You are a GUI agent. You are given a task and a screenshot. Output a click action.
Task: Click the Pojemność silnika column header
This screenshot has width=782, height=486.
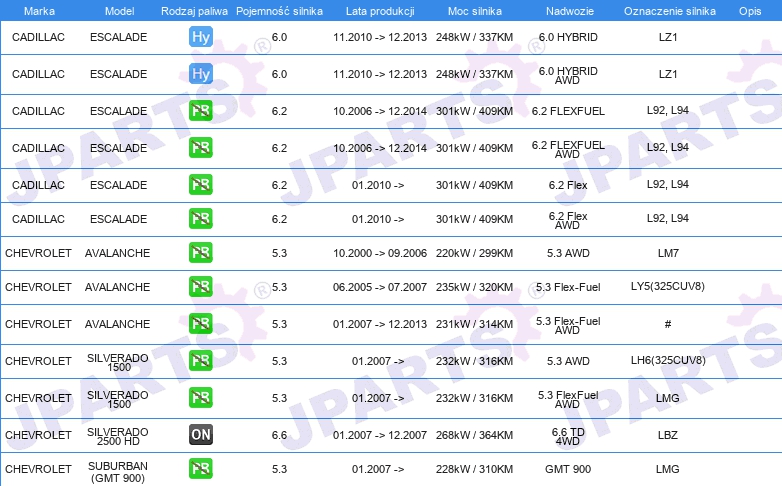point(279,11)
